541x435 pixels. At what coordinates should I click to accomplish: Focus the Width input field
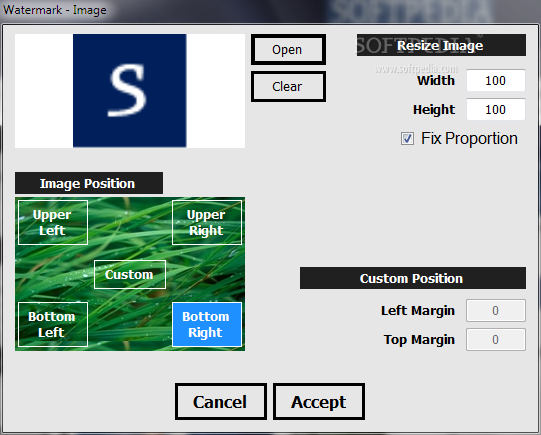pos(496,80)
